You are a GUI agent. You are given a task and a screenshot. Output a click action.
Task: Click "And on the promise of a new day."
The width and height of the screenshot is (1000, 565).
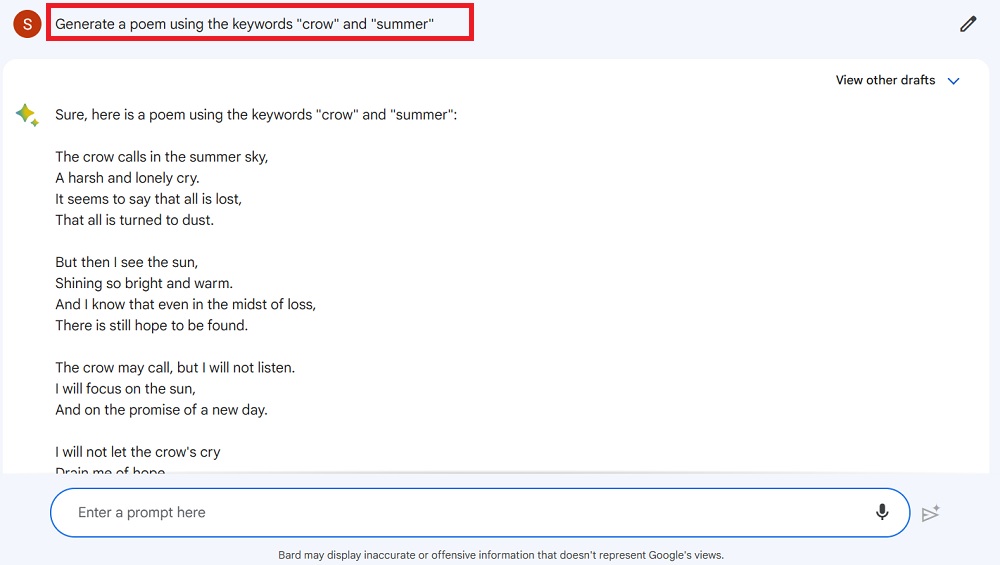pyautogui.click(x=161, y=409)
